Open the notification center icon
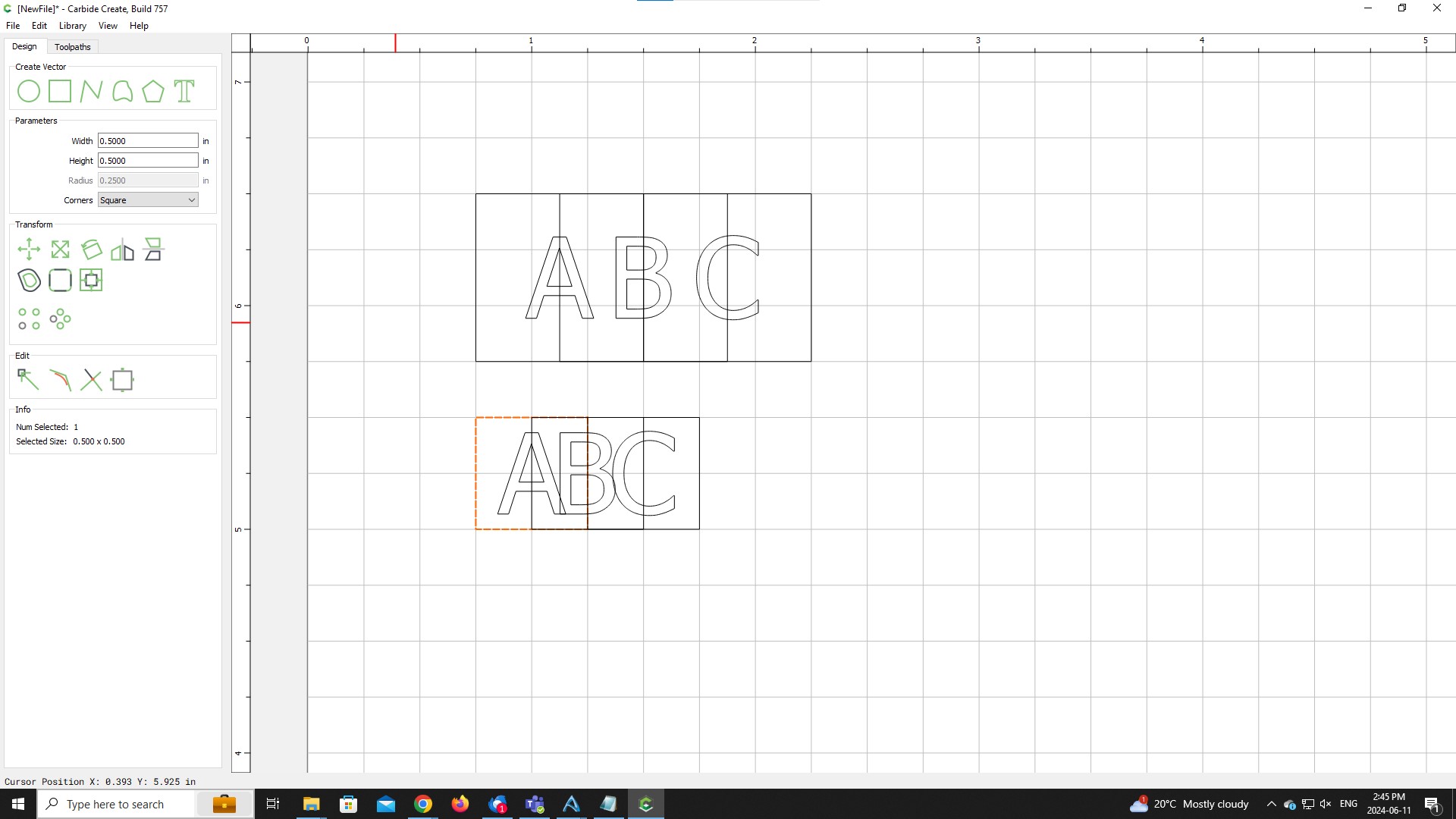 [1432, 805]
